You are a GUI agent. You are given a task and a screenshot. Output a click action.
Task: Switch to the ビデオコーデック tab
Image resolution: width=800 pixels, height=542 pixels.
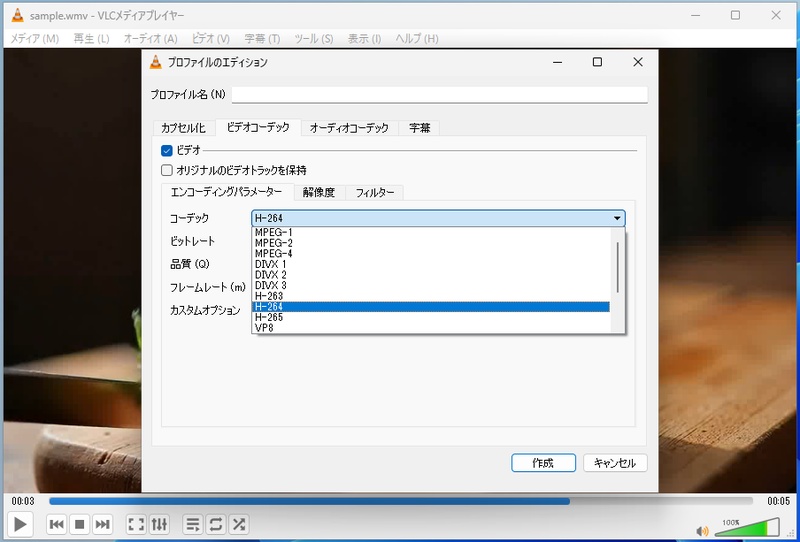point(258,127)
